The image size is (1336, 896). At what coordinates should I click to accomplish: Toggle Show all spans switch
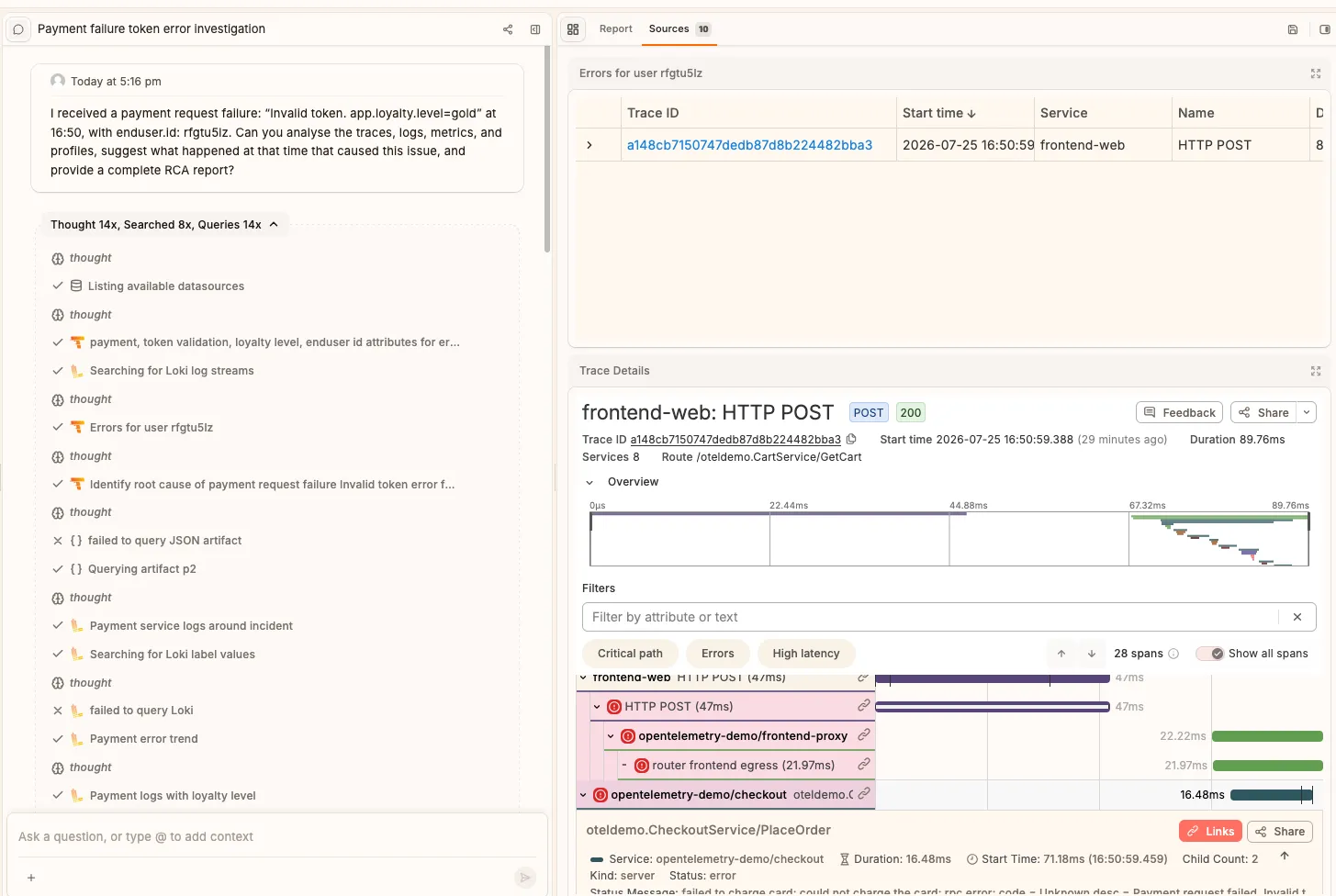tap(1210, 654)
